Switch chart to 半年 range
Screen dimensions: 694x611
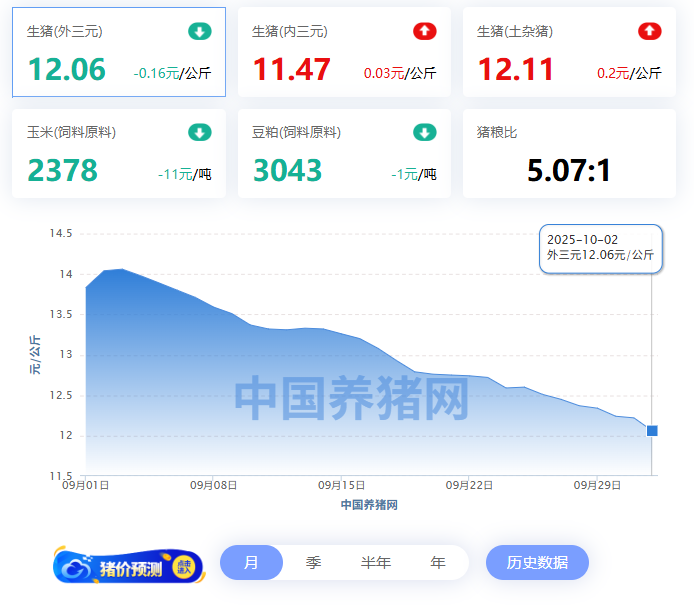pyautogui.click(x=376, y=563)
